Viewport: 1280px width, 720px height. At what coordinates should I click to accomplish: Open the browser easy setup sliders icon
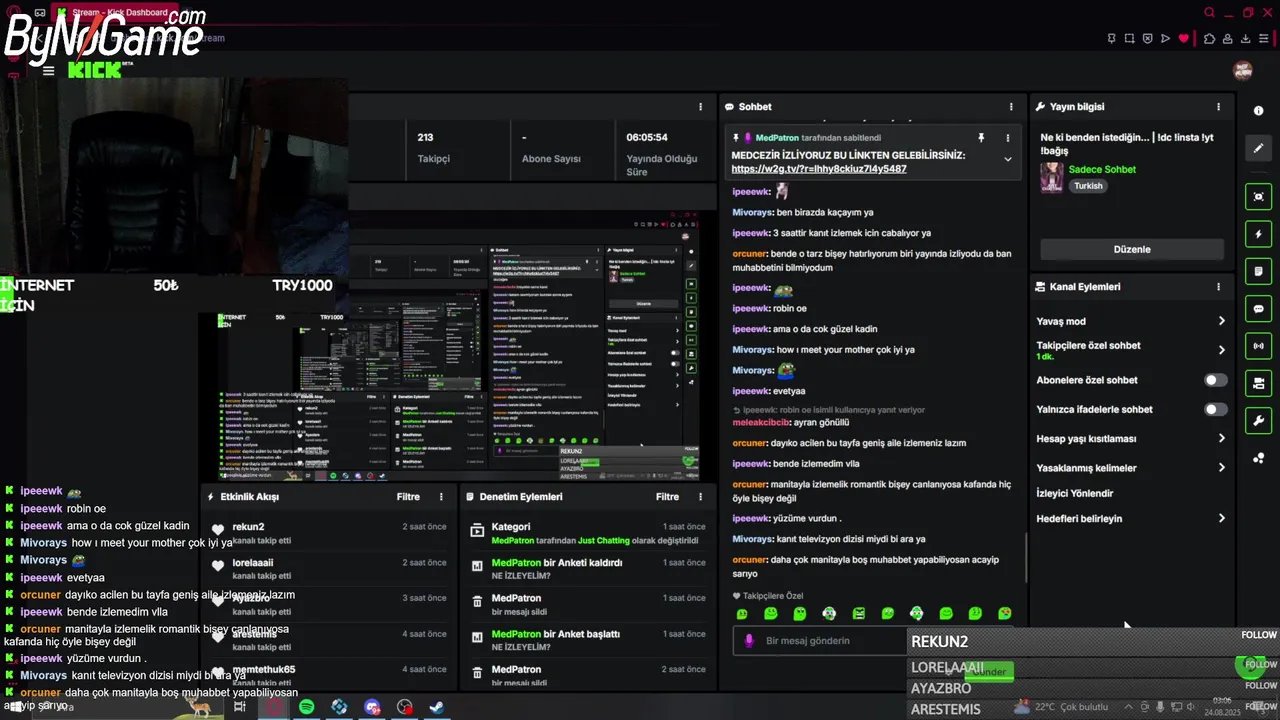click(x=1264, y=39)
